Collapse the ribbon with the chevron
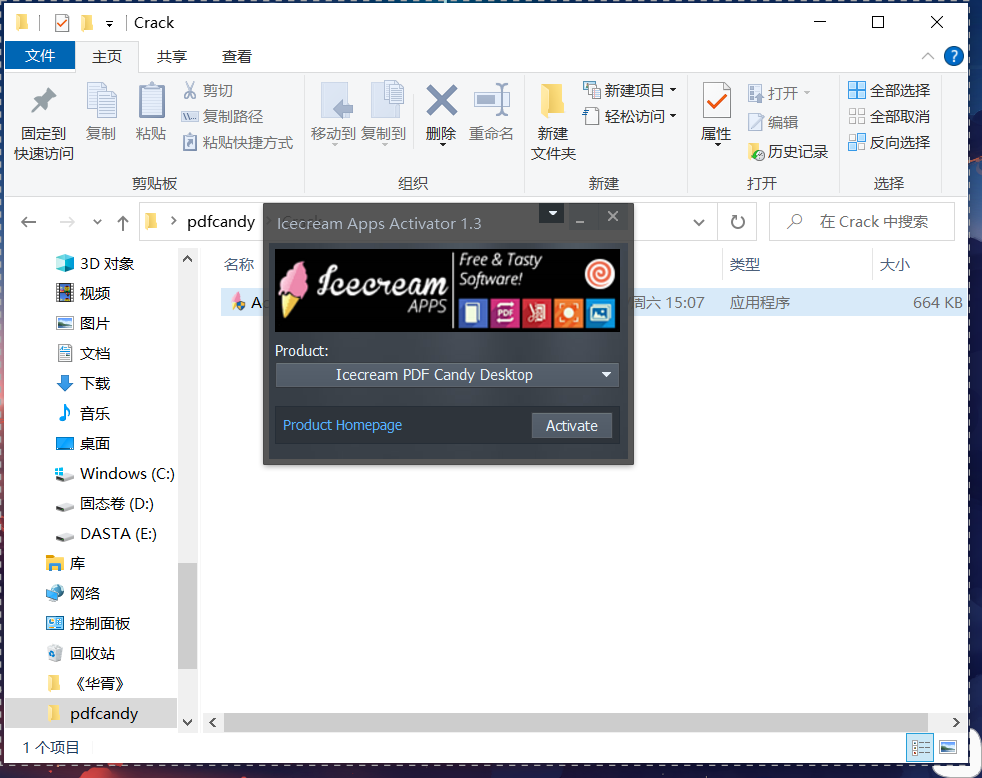The height and width of the screenshot is (778, 982). click(928, 56)
